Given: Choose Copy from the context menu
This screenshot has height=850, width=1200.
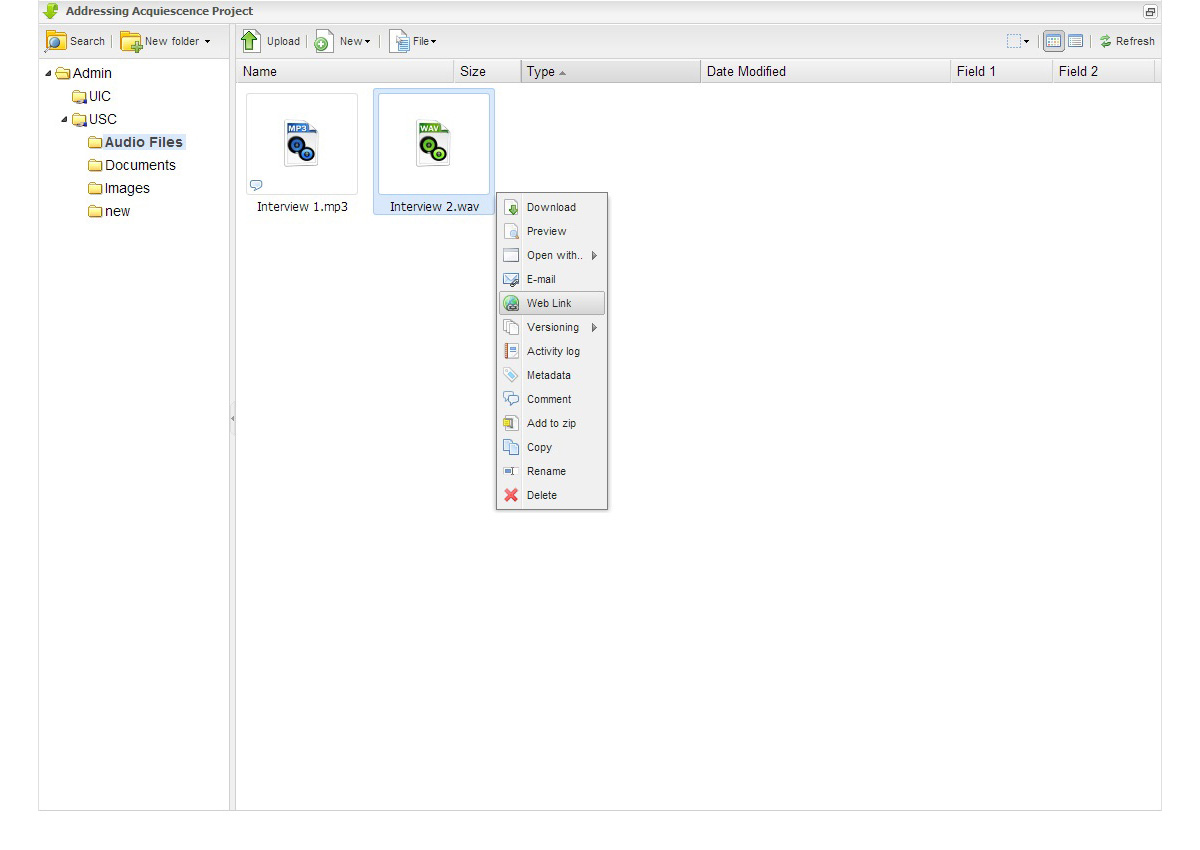Looking at the screenshot, I should [x=552, y=447].
